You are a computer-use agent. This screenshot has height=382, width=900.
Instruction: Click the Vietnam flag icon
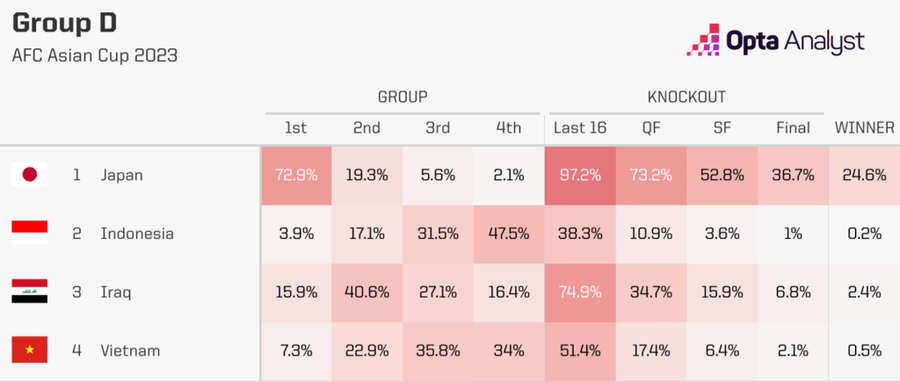pyautogui.click(x=29, y=350)
